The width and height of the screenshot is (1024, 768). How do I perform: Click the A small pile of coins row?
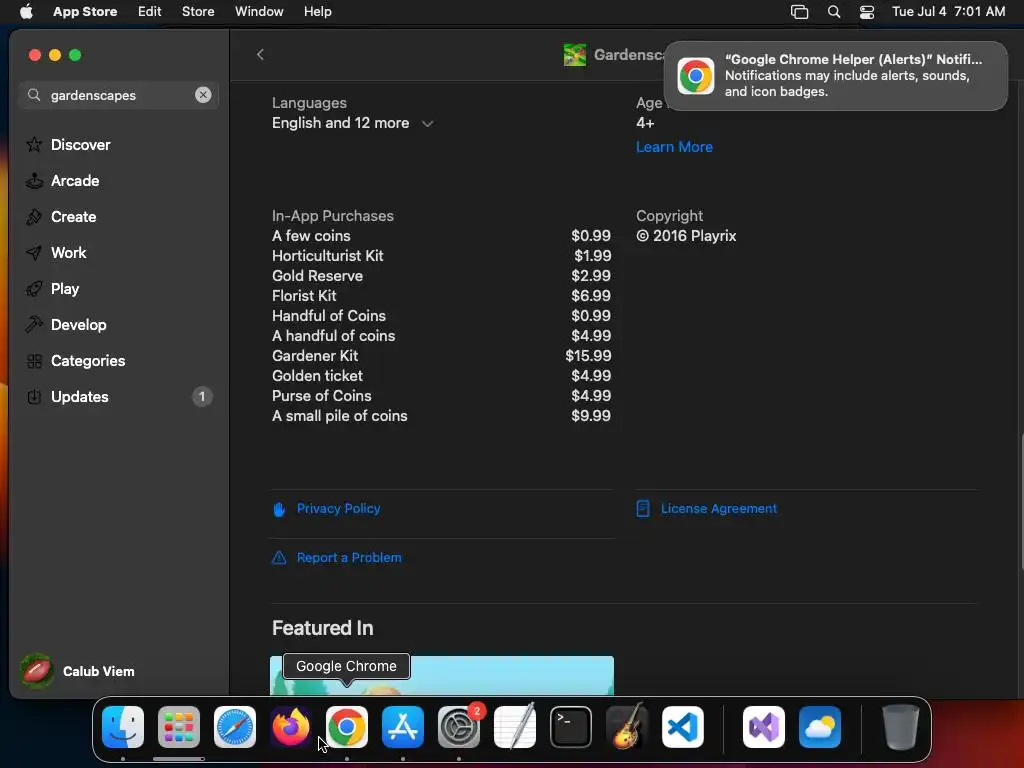tap(441, 415)
